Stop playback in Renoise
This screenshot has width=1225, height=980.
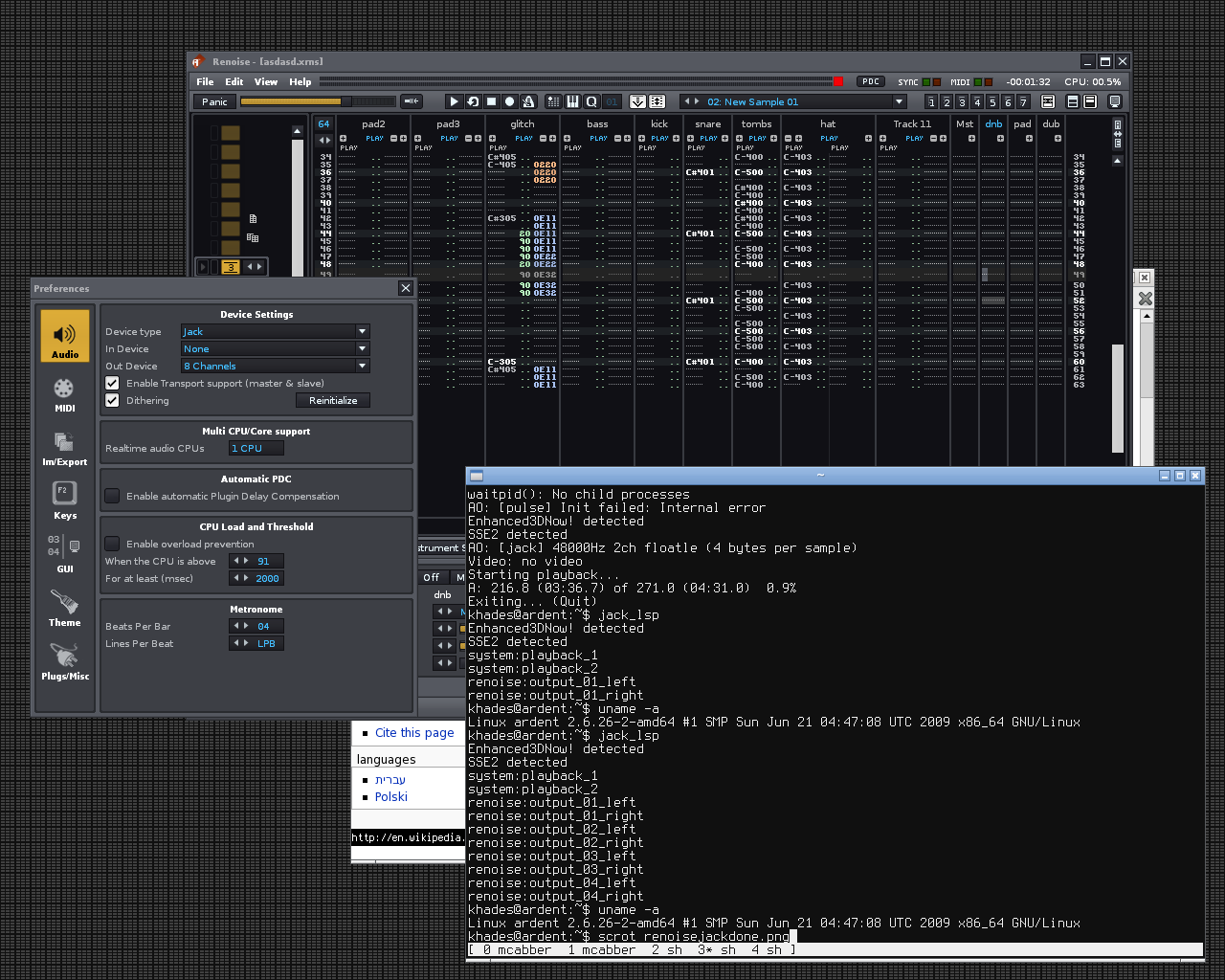click(491, 101)
